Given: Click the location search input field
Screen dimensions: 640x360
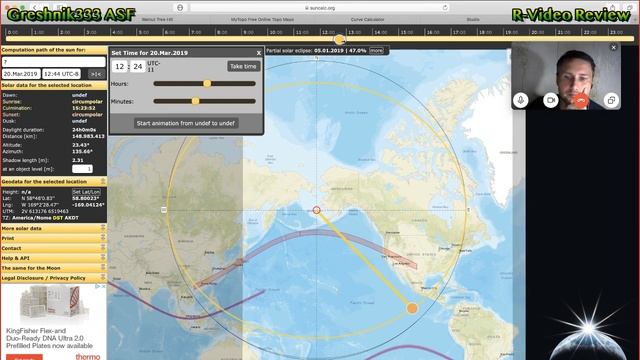Looking at the screenshot, I should pyautogui.click(x=53, y=62).
